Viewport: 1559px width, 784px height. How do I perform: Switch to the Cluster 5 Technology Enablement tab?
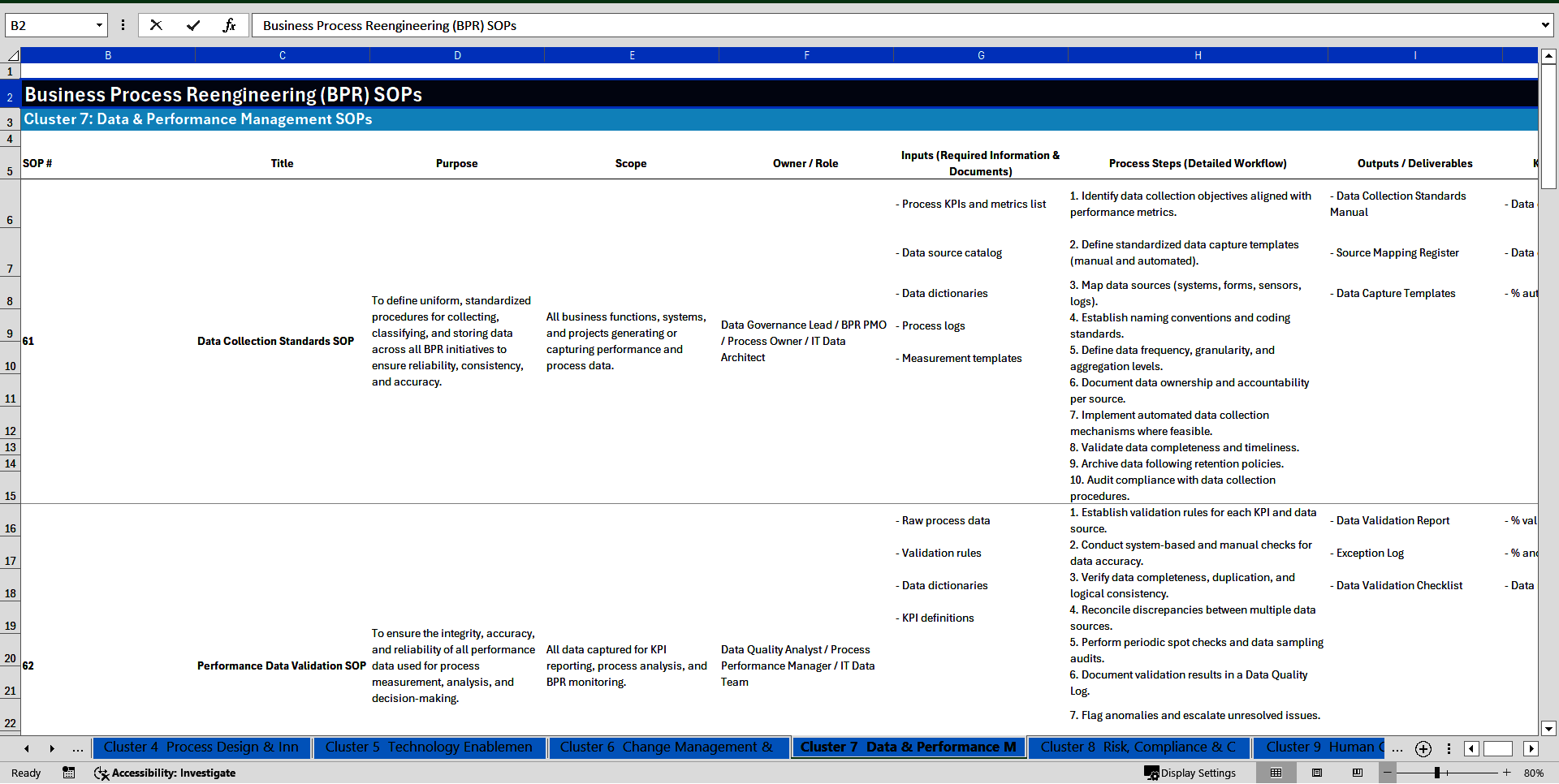pos(429,747)
